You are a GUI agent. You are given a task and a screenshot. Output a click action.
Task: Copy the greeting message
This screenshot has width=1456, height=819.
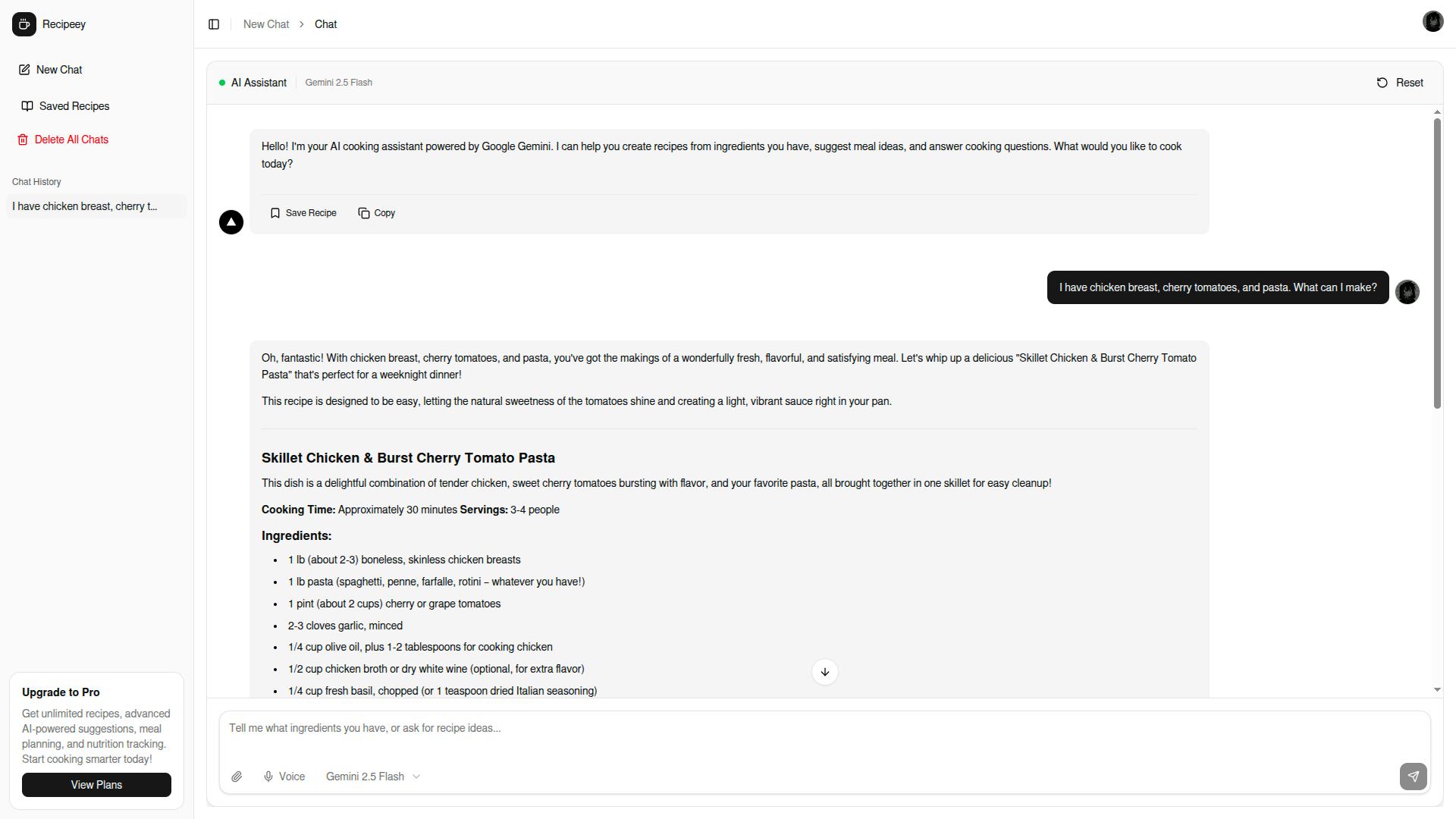[x=377, y=213]
